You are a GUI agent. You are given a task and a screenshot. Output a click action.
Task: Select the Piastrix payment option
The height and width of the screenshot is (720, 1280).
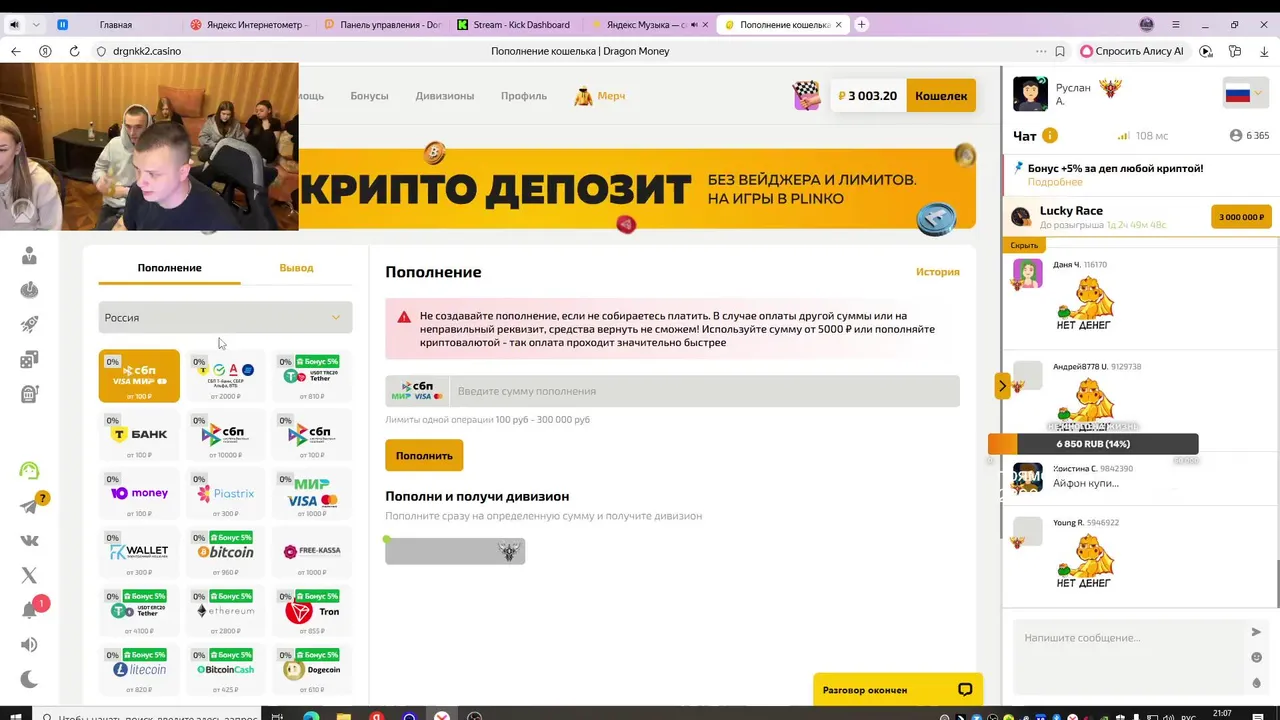pos(226,494)
